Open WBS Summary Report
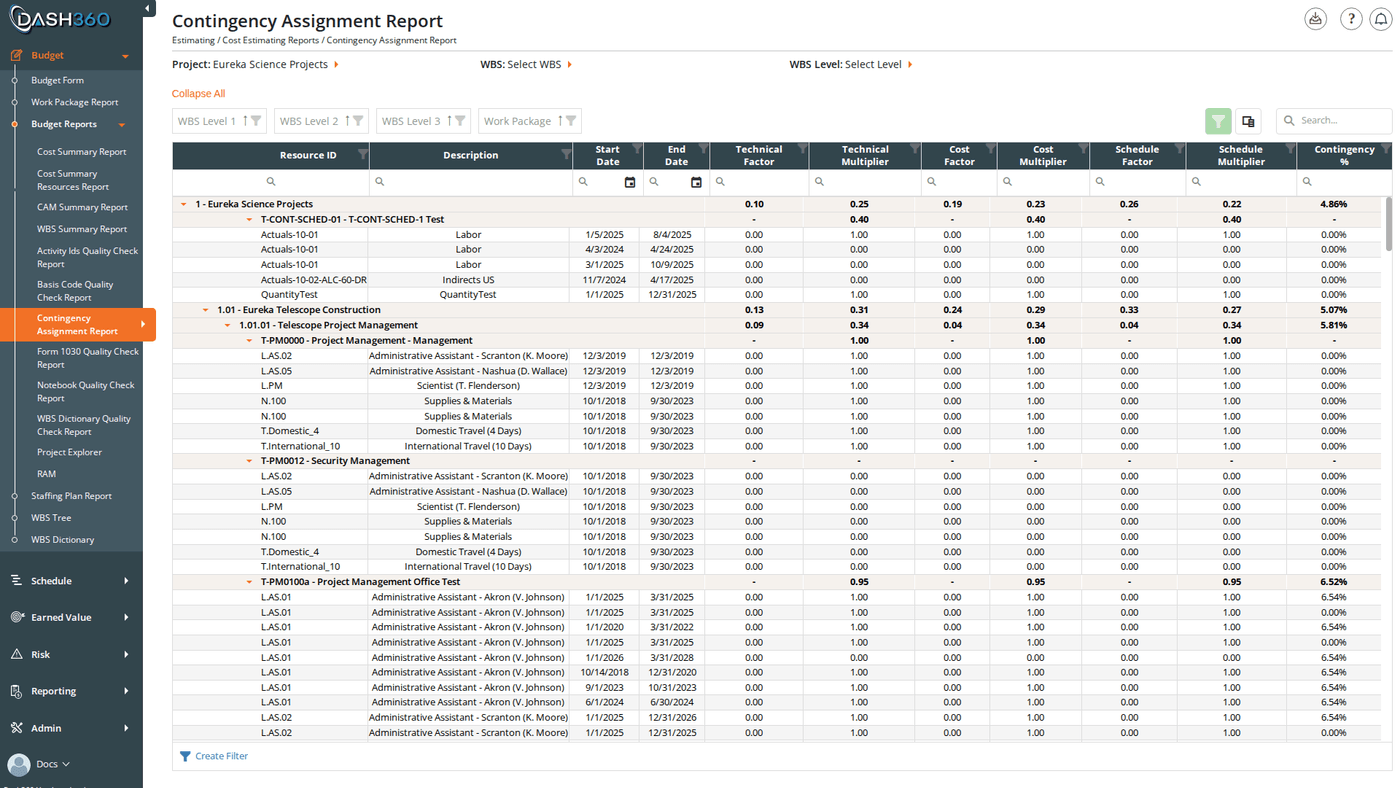Image resolution: width=1400 pixels, height=788 pixels. click(82, 229)
